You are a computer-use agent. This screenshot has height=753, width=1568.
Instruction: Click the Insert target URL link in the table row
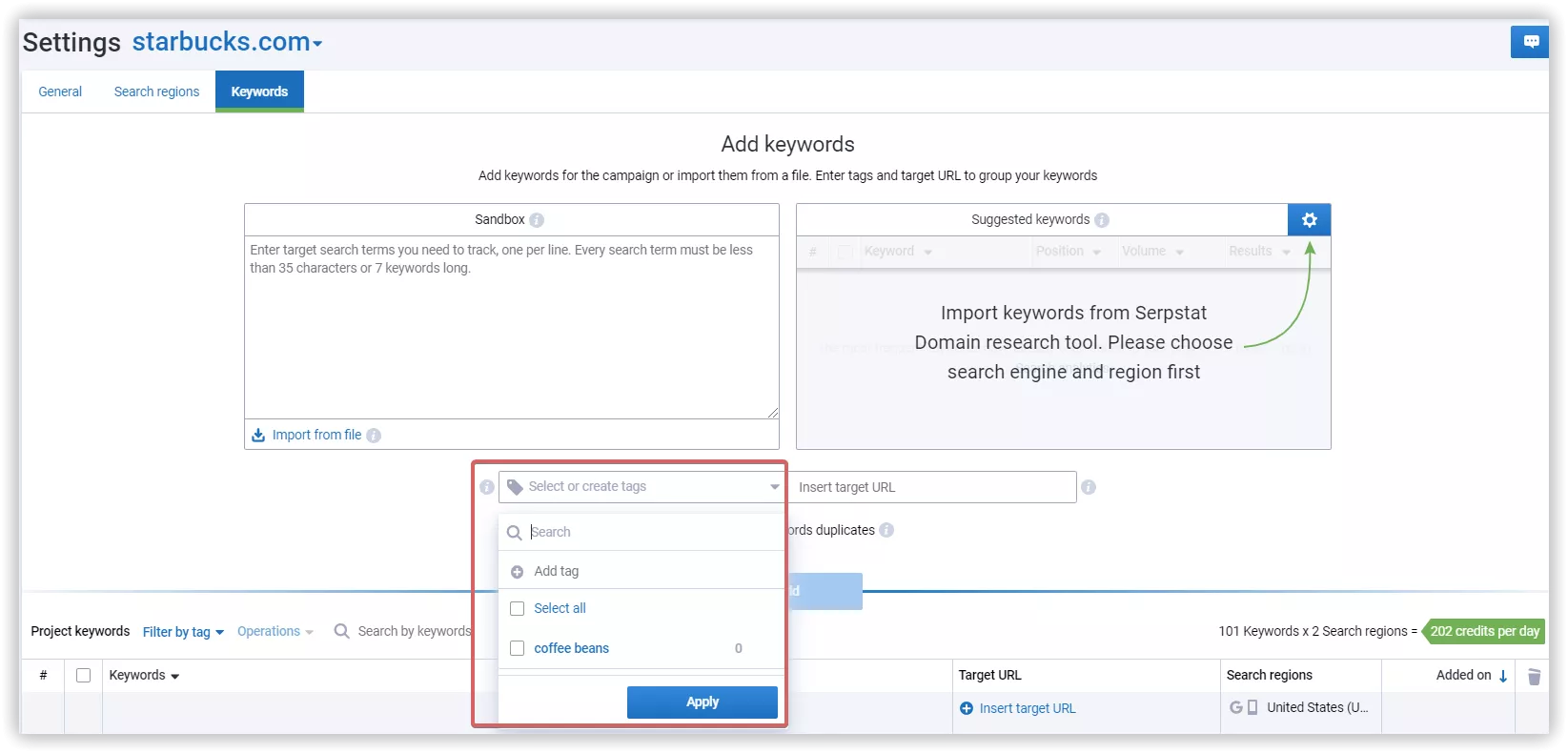(x=1028, y=708)
